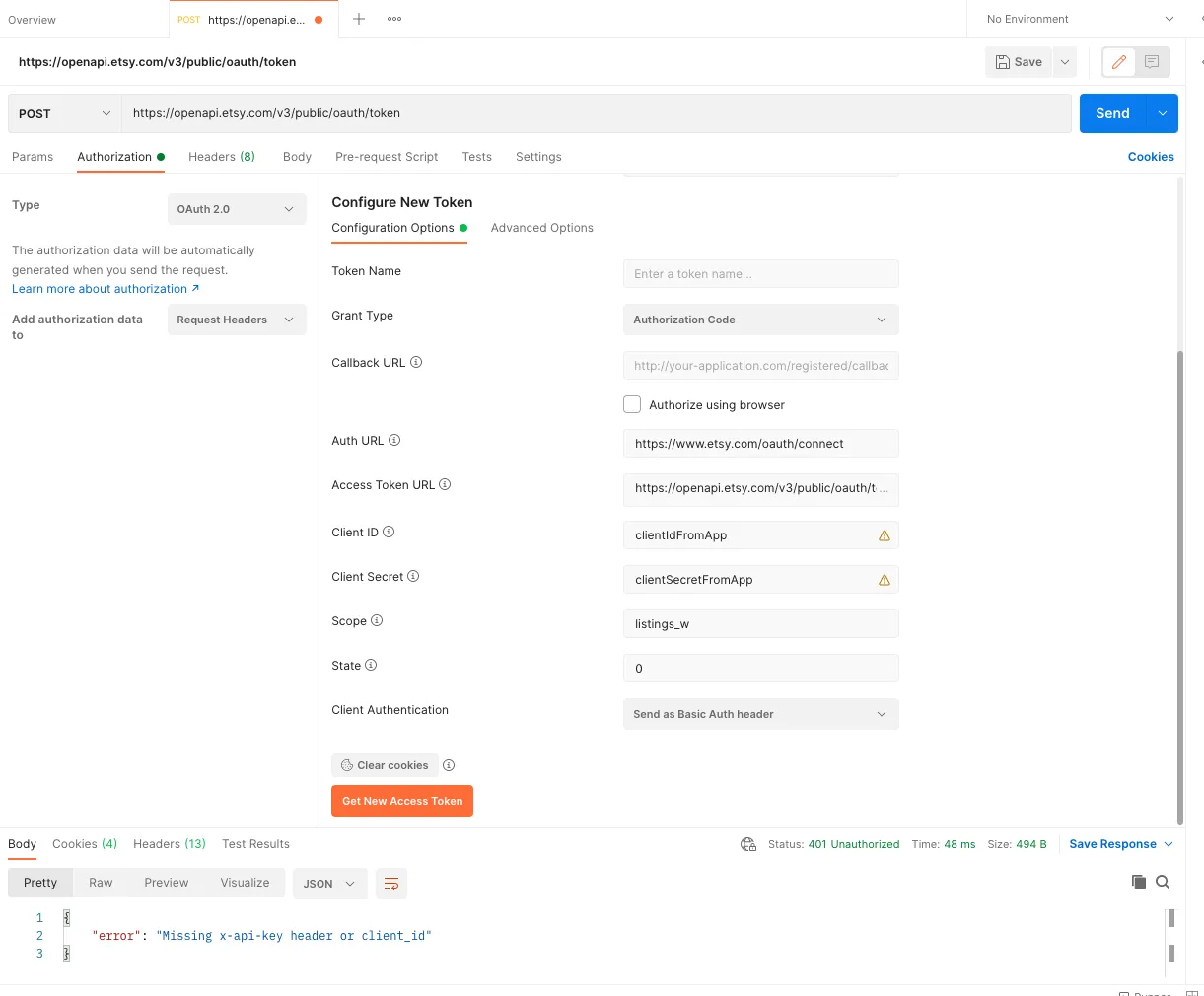
Task: Expand the Send button arrow options
Action: click(1163, 113)
